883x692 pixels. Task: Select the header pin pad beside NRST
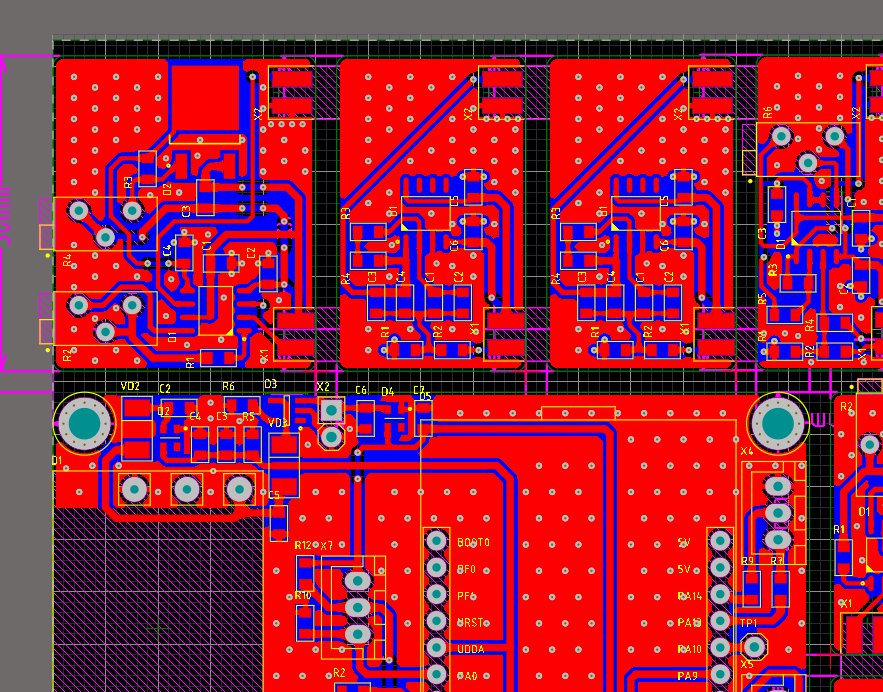point(436,621)
